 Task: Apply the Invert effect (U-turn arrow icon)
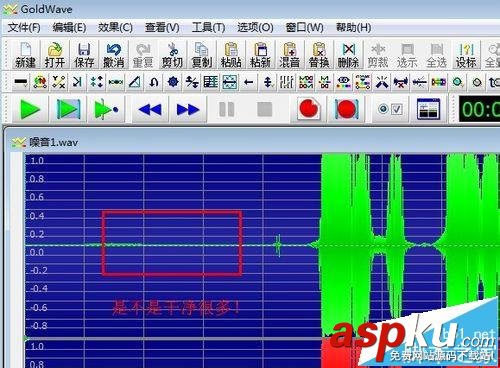(154, 82)
